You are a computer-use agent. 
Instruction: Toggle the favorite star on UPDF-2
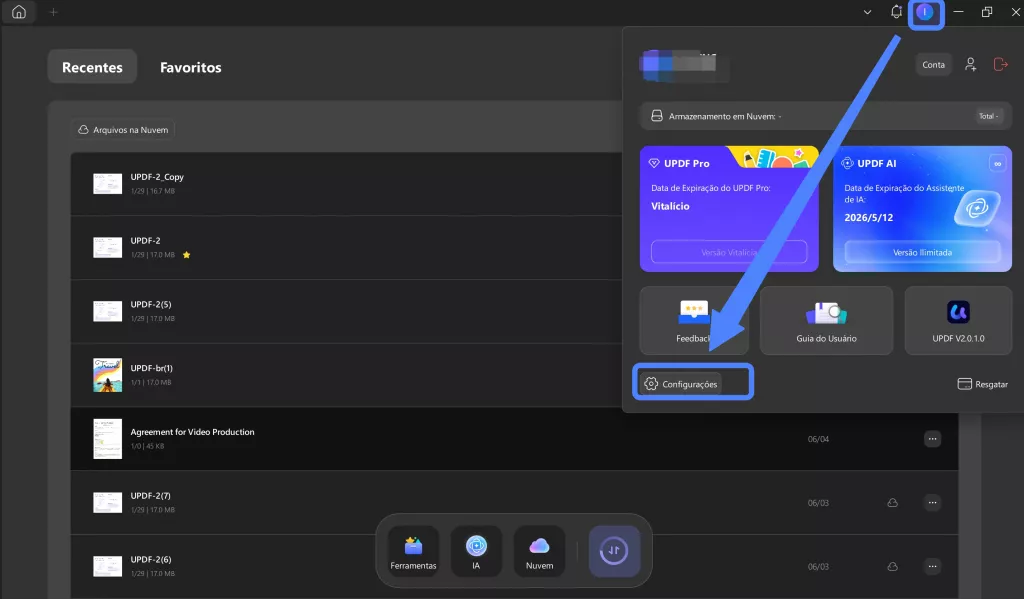[187, 255]
